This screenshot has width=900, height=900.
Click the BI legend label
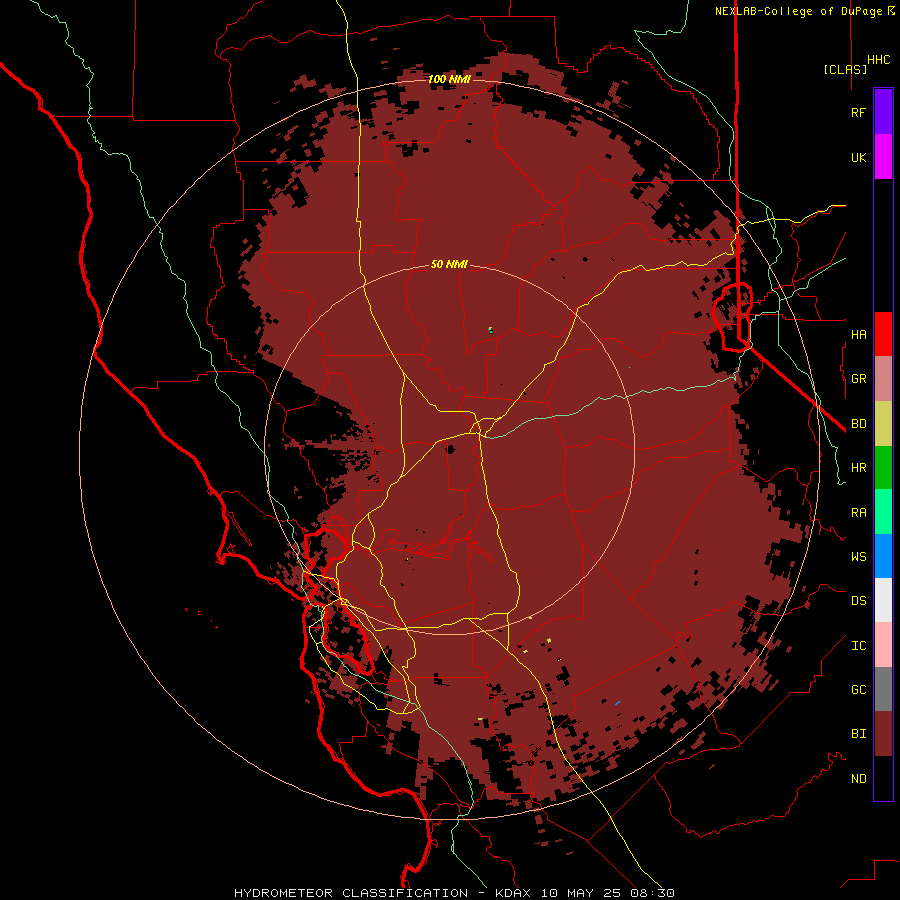point(858,734)
